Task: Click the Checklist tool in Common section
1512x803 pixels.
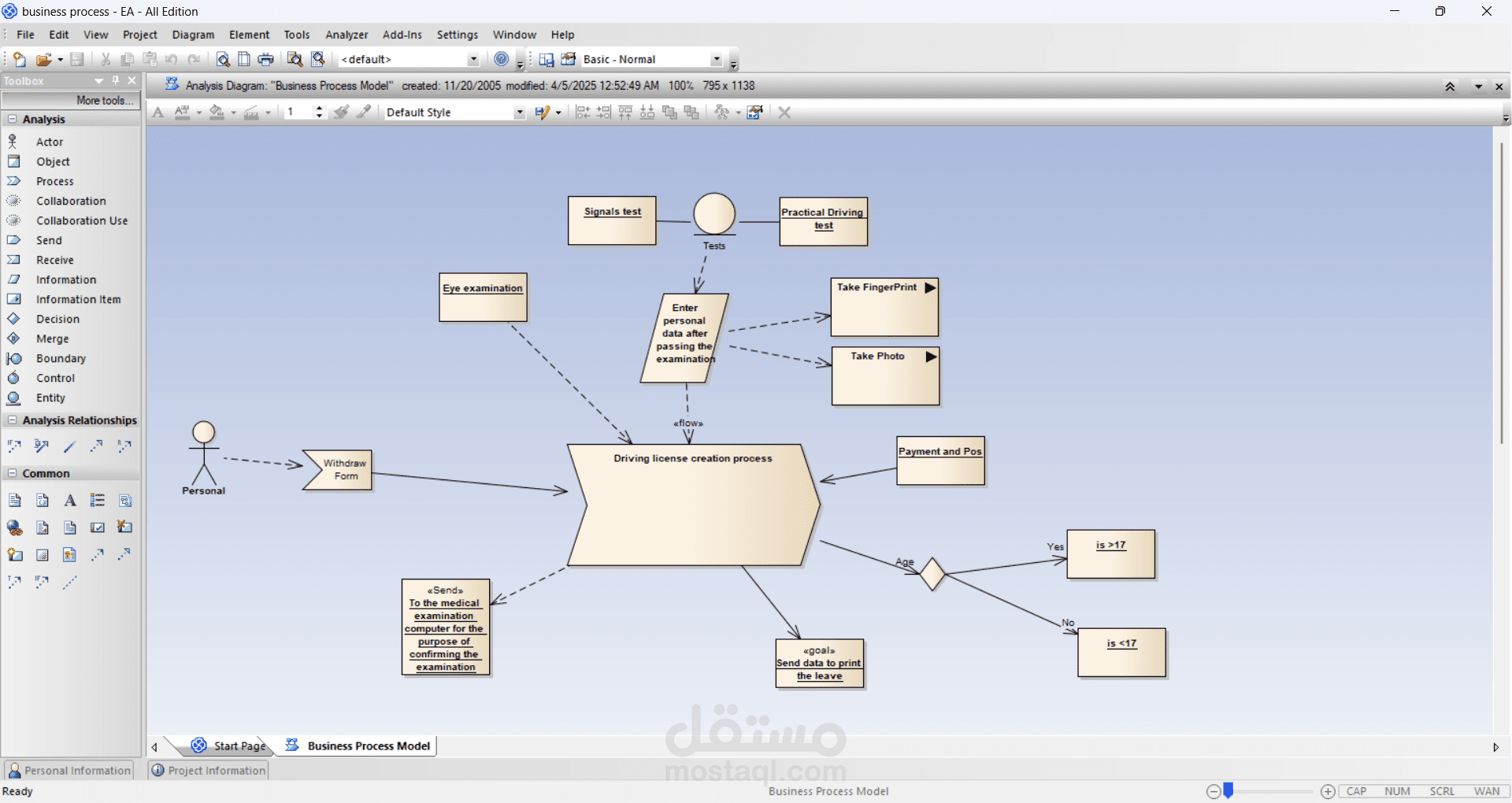Action: 98,501
